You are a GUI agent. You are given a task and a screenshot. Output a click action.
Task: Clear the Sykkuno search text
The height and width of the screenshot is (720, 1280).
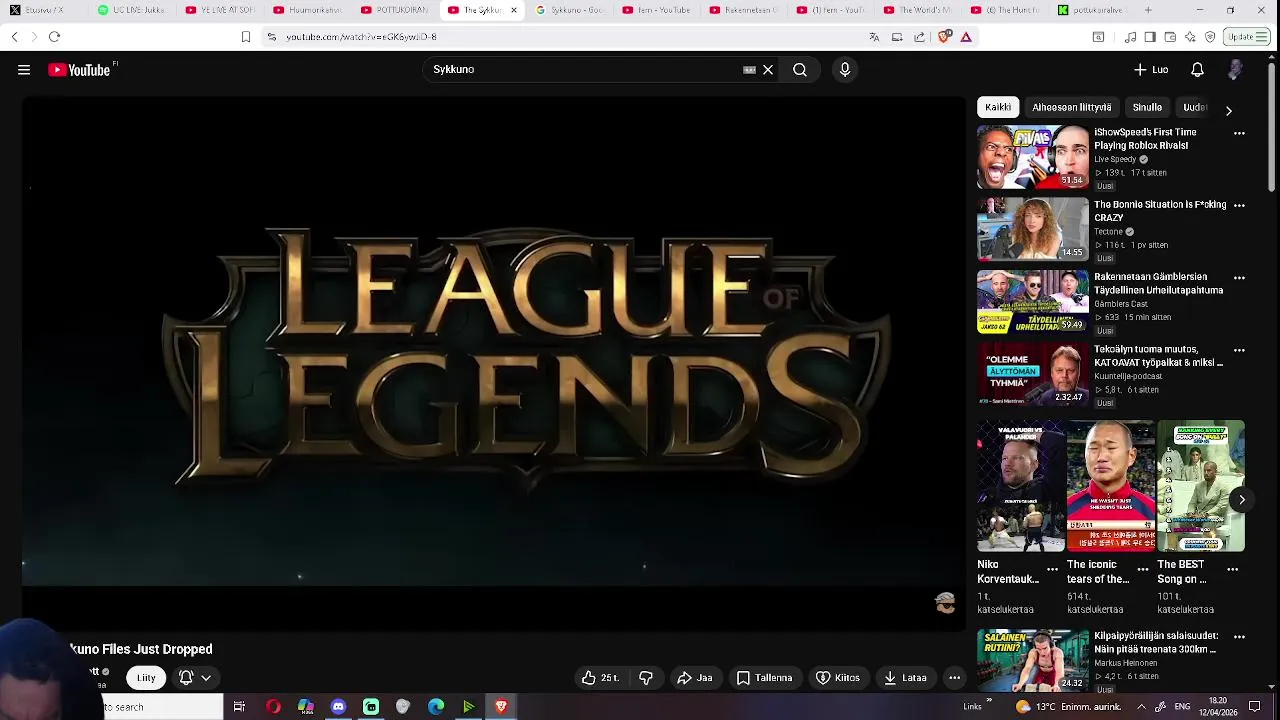768,70
